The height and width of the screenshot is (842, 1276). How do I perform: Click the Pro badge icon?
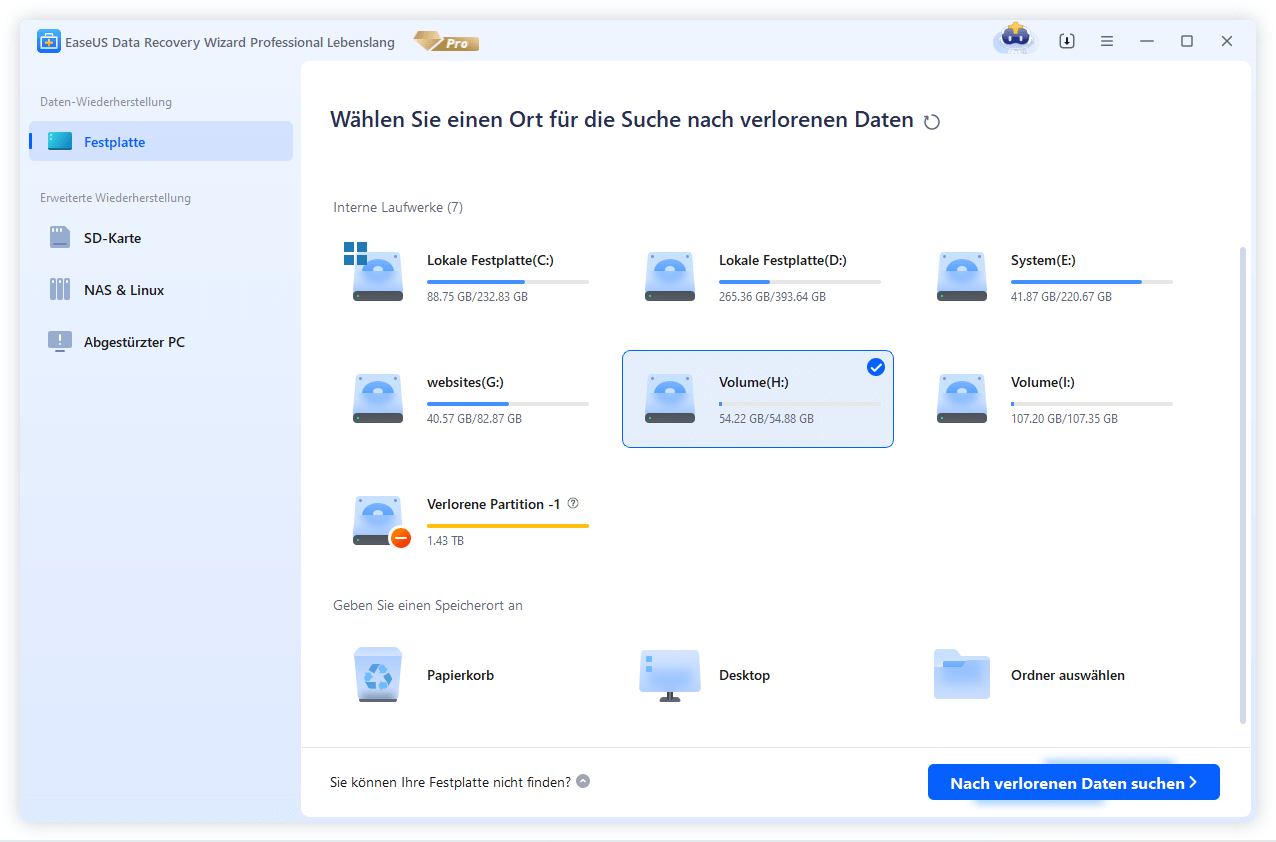[x=446, y=42]
